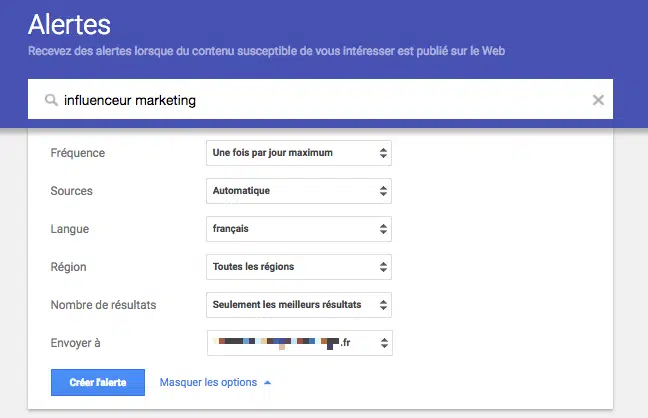The height and width of the screenshot is (418, 648).
Task: Open the Envoyer à email address dropdown
Action: [298, 343]
